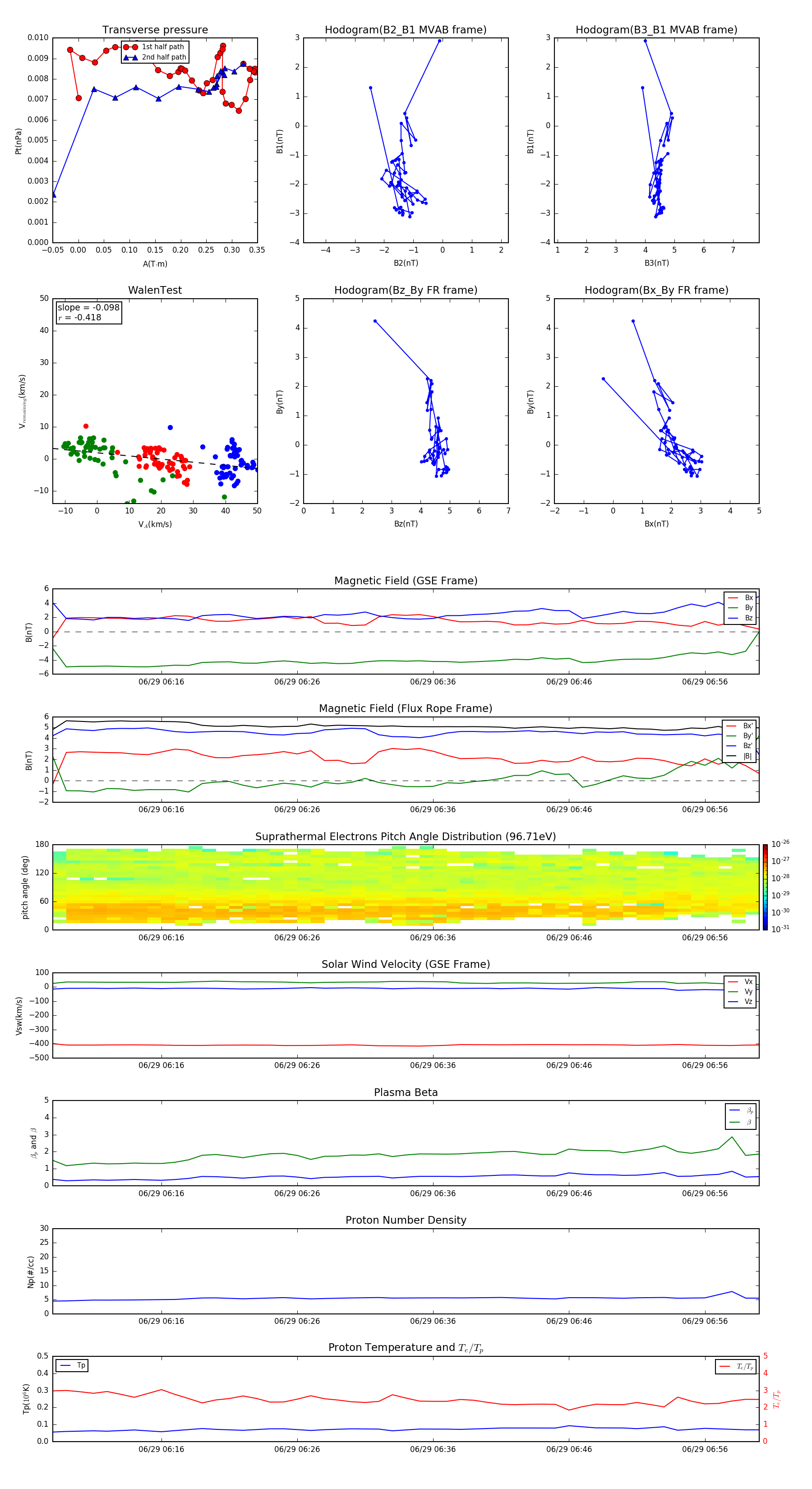812x1489 pixels.
Task: Click '06/29 06:16' tick under GSE field plot
Action: click(x=161, y=682)
